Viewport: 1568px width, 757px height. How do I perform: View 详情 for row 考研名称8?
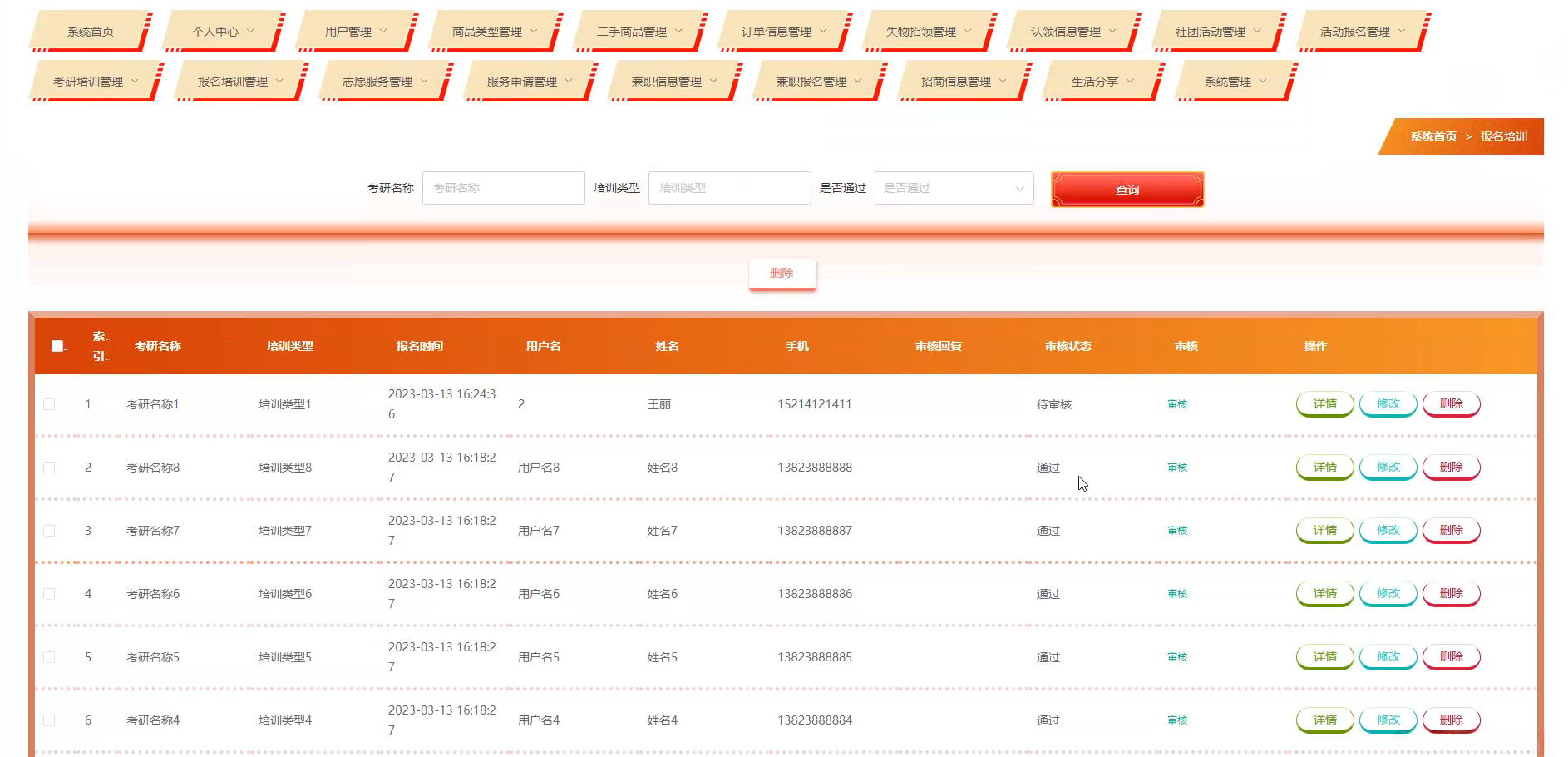point(1325,468)
